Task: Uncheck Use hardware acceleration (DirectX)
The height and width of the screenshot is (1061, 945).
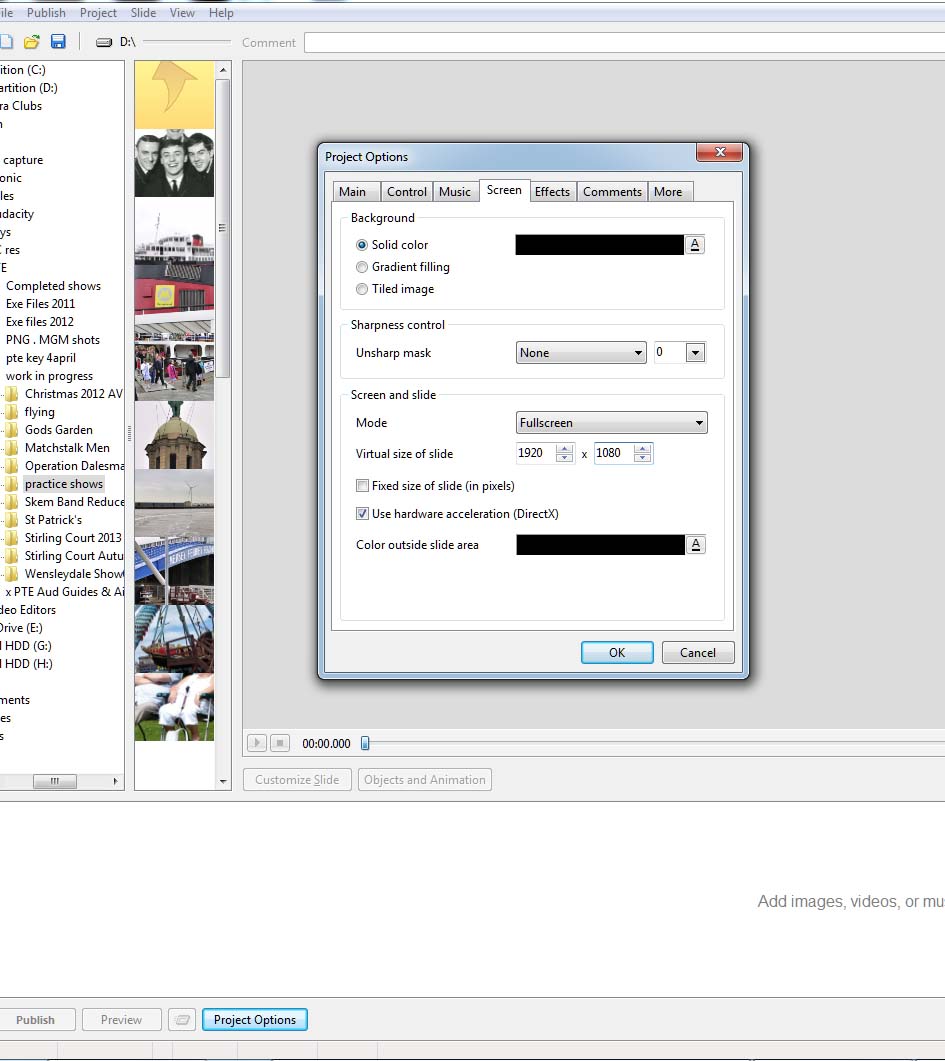Action: coord(363,514)
